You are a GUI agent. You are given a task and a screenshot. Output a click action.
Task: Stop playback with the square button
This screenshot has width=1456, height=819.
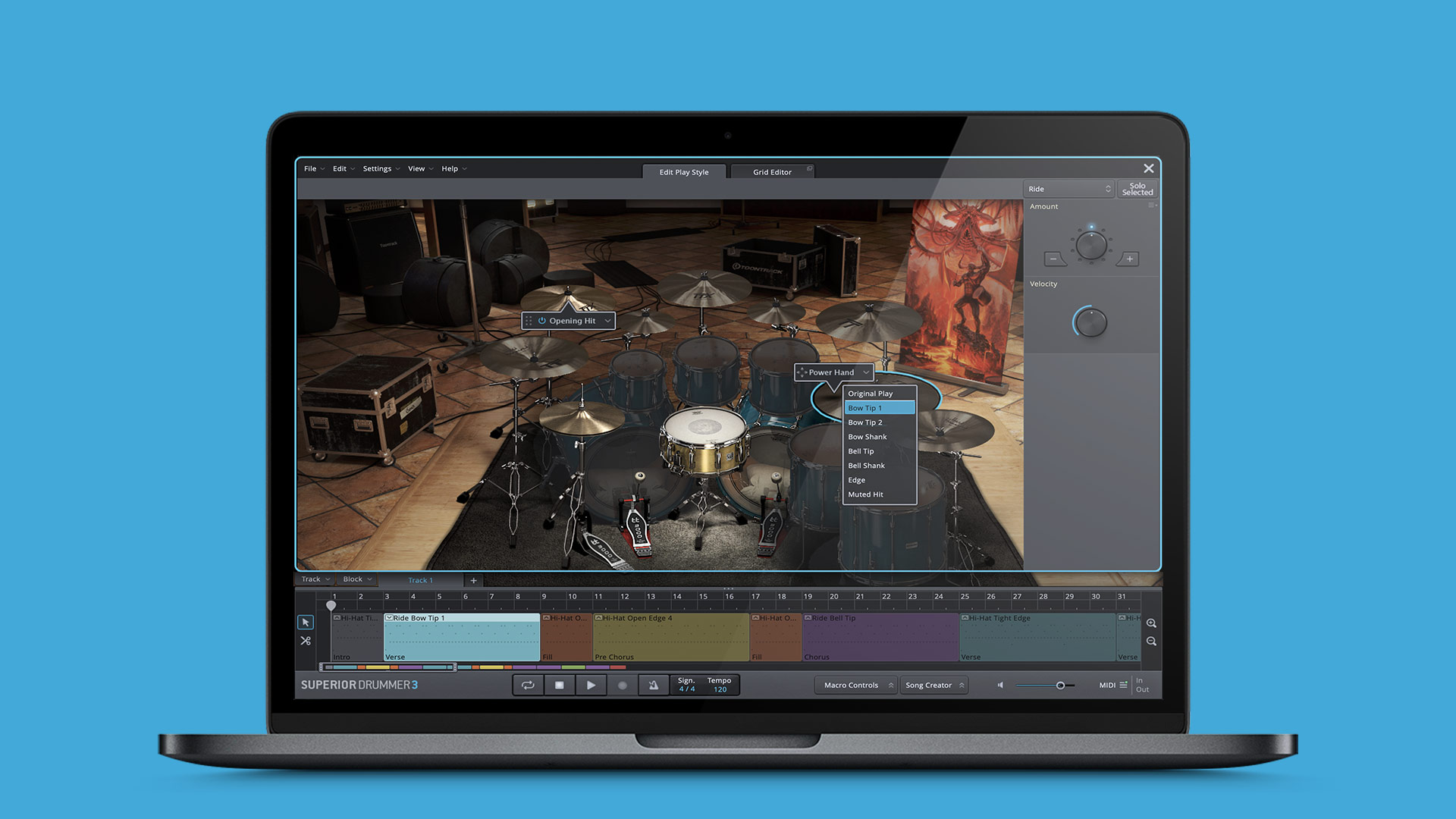(x=559, y=685)
